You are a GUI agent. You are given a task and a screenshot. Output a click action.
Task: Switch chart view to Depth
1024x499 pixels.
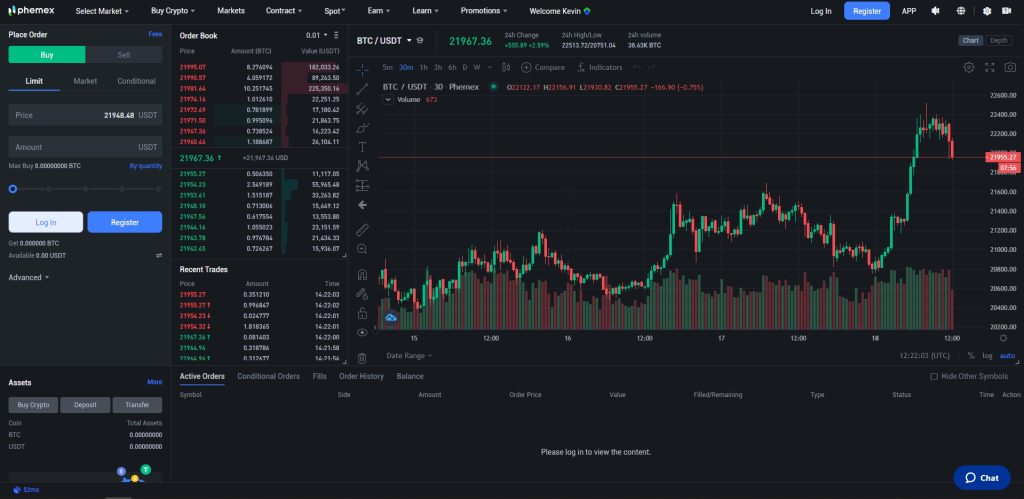(x=999, y=40)
